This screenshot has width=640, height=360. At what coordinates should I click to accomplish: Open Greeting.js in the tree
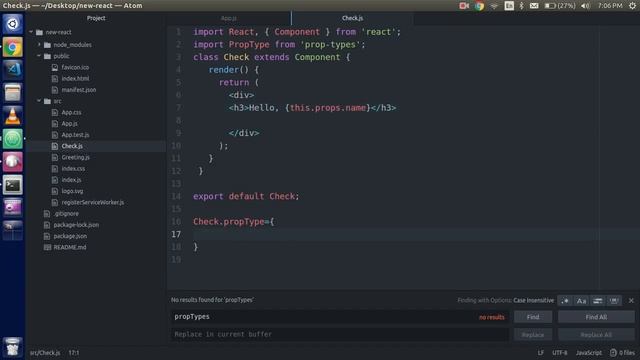click(76, 157)
